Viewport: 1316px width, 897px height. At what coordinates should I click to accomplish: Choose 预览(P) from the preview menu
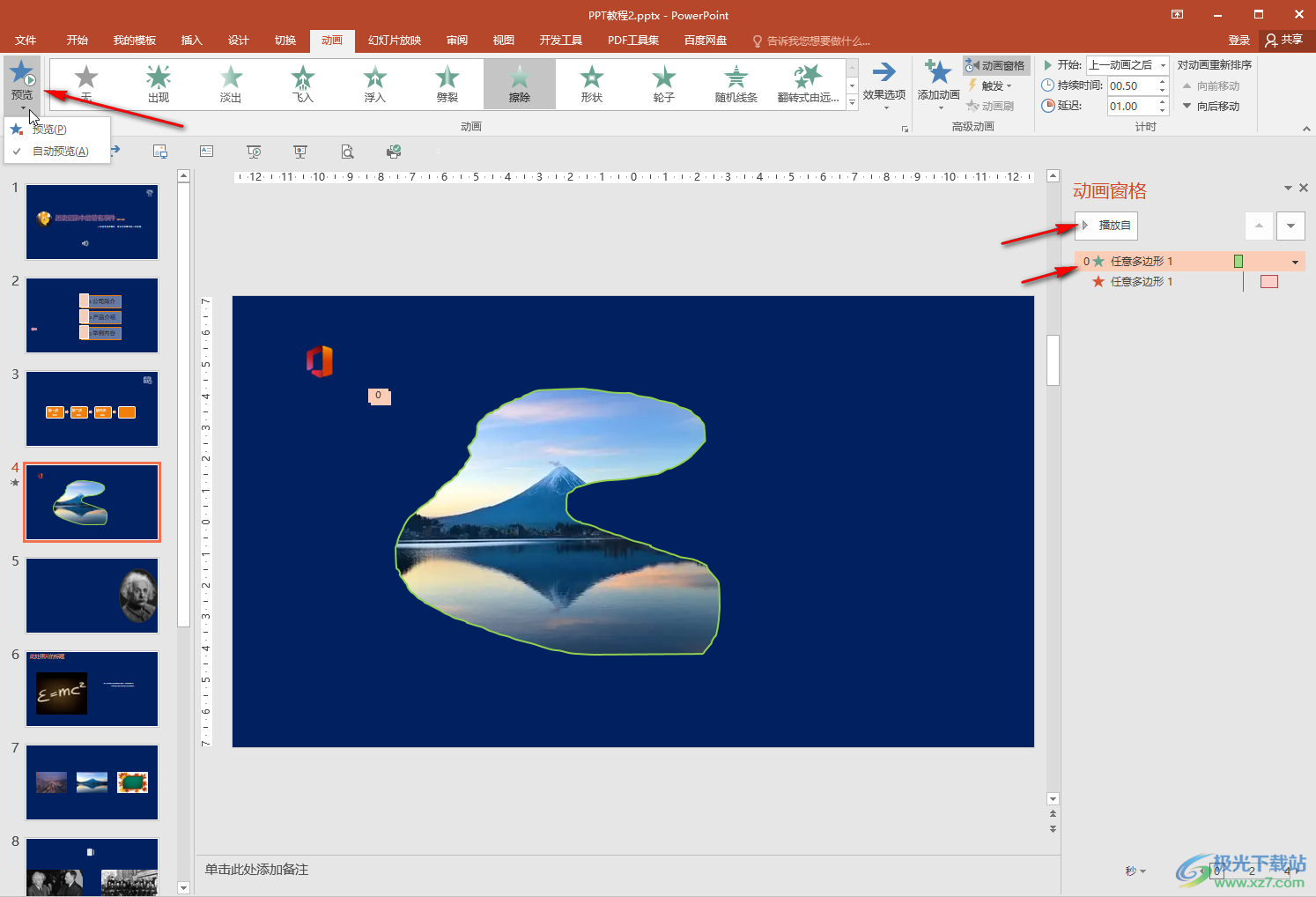point(49,130)
